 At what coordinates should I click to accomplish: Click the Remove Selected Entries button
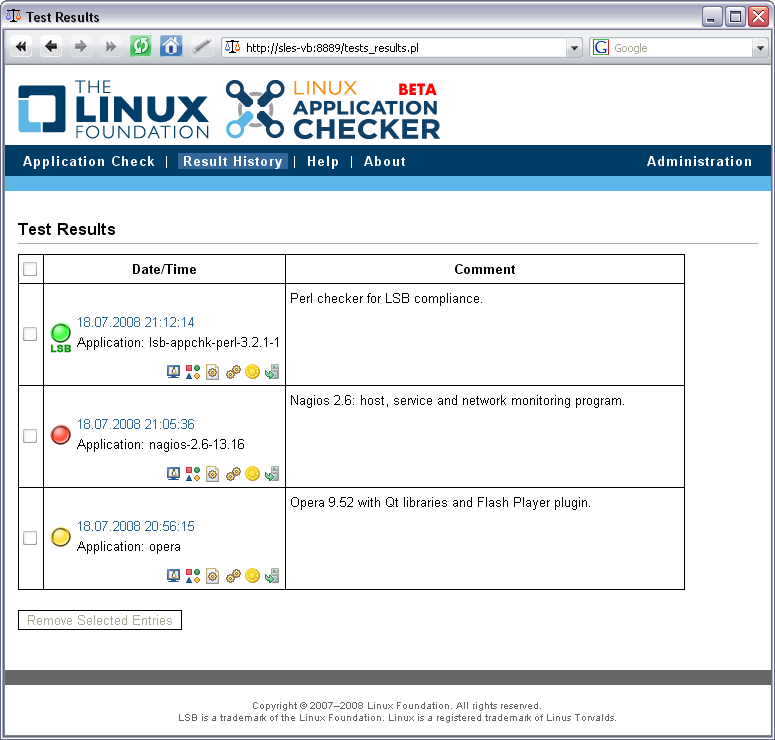[100, 620]
